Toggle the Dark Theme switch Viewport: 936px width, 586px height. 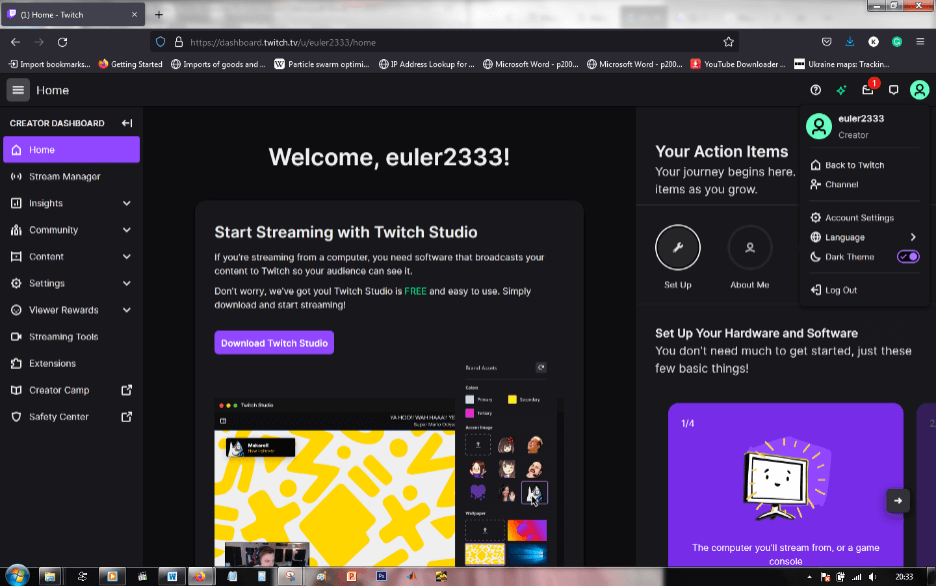click(908, 257)
